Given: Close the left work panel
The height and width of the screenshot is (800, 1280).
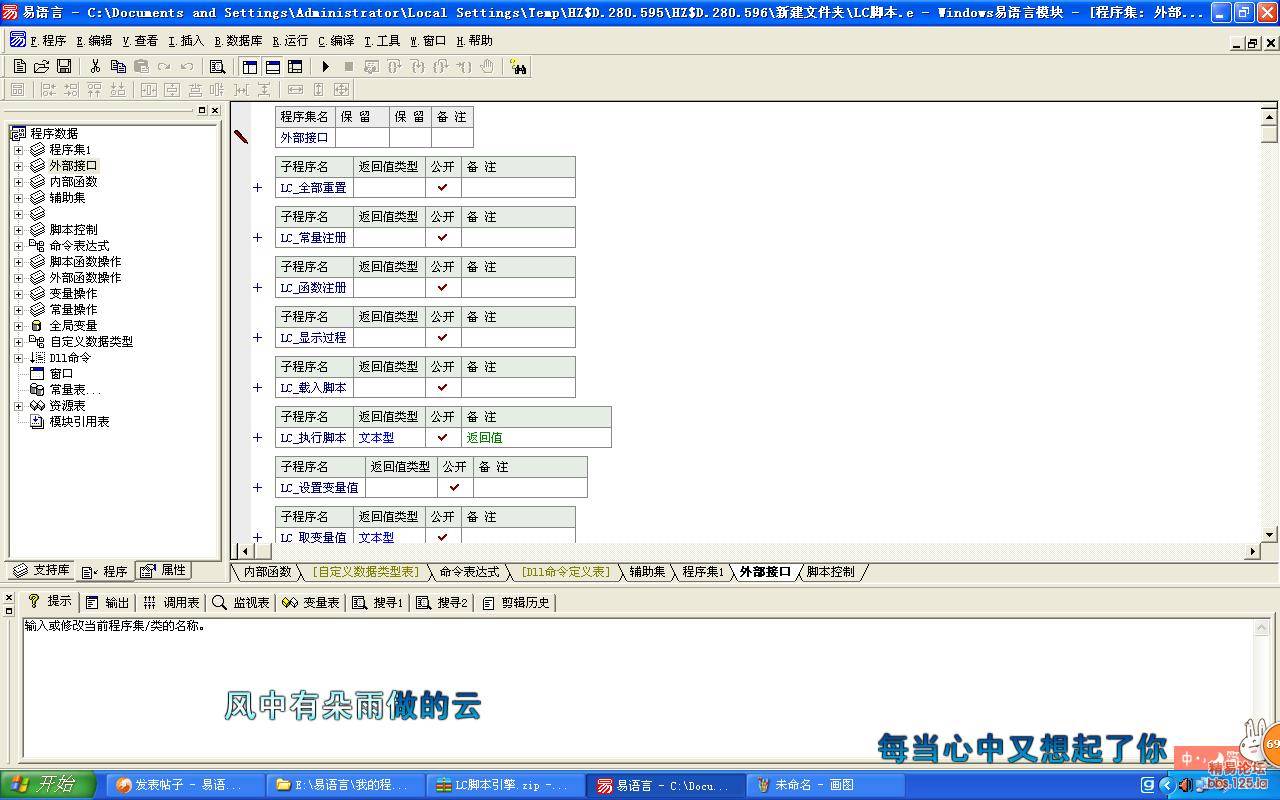Looking at the screenshot, I should [215, 110].
